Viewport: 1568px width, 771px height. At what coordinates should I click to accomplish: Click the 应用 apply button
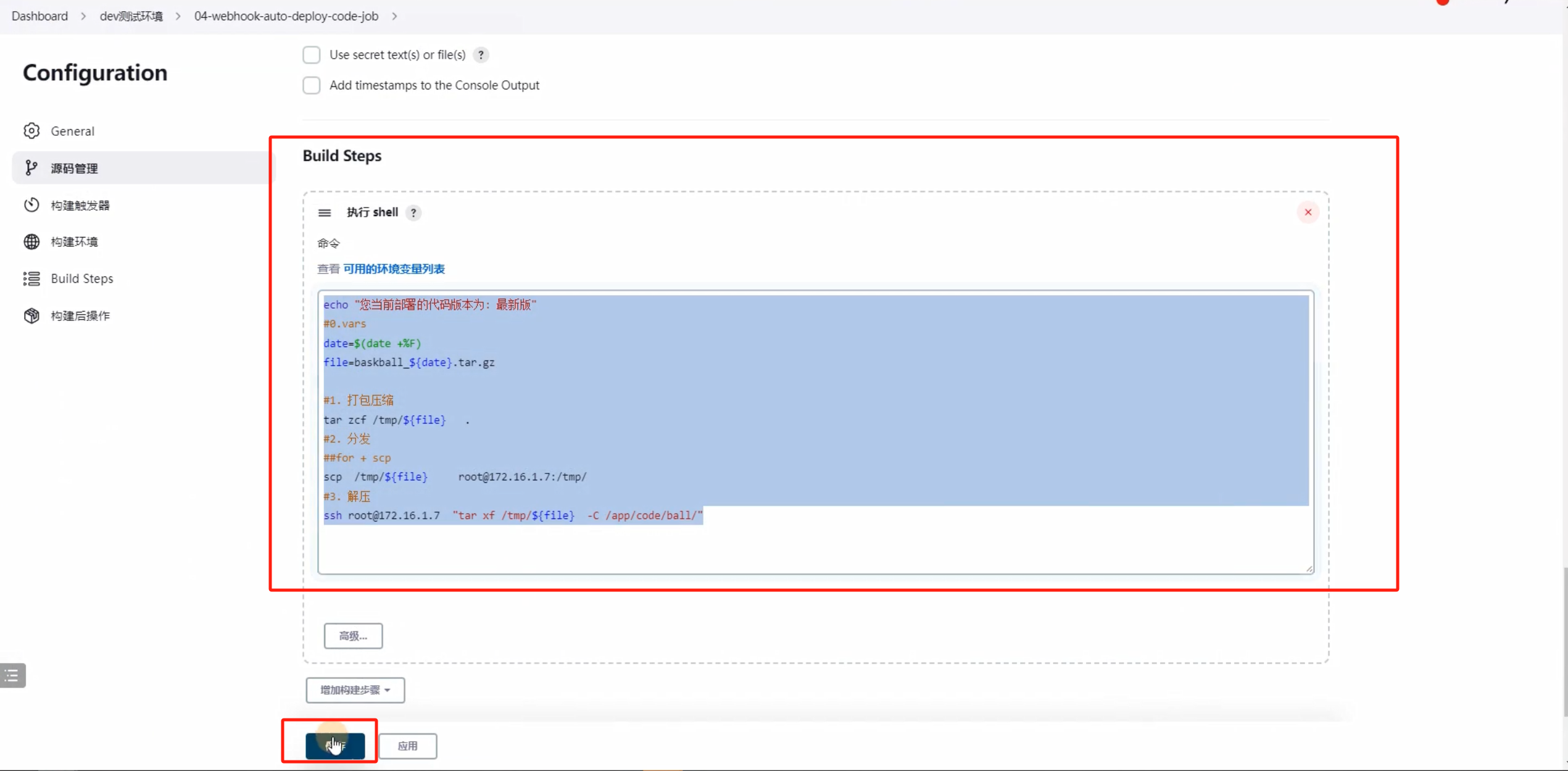tap(407, 746)
